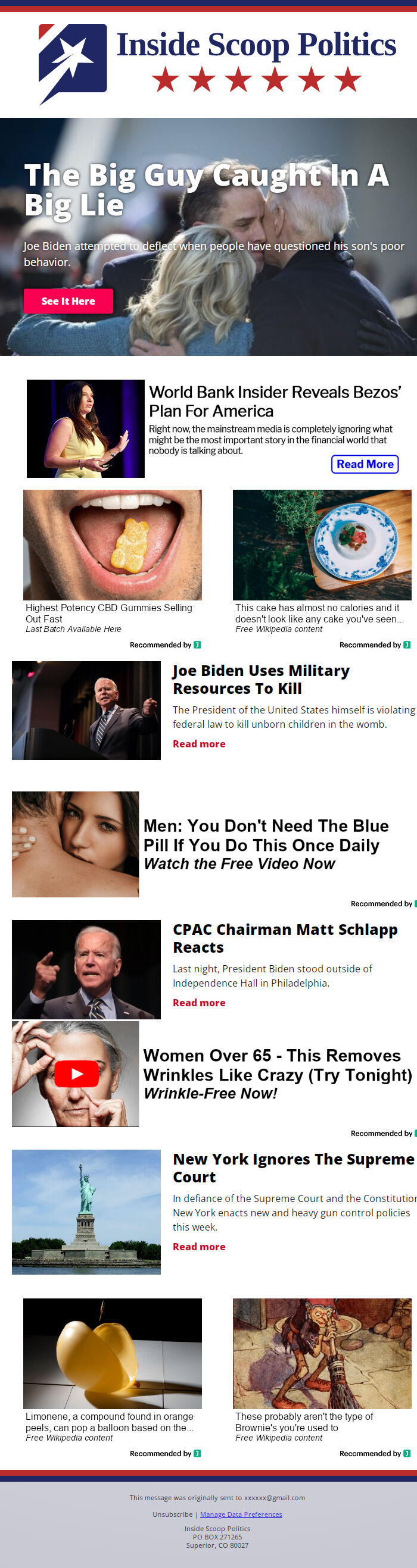The width and height of the screenshot is (417, 1568).
Task: Click the green Recommended by icon under CBD ad
Action: point(197,644)
